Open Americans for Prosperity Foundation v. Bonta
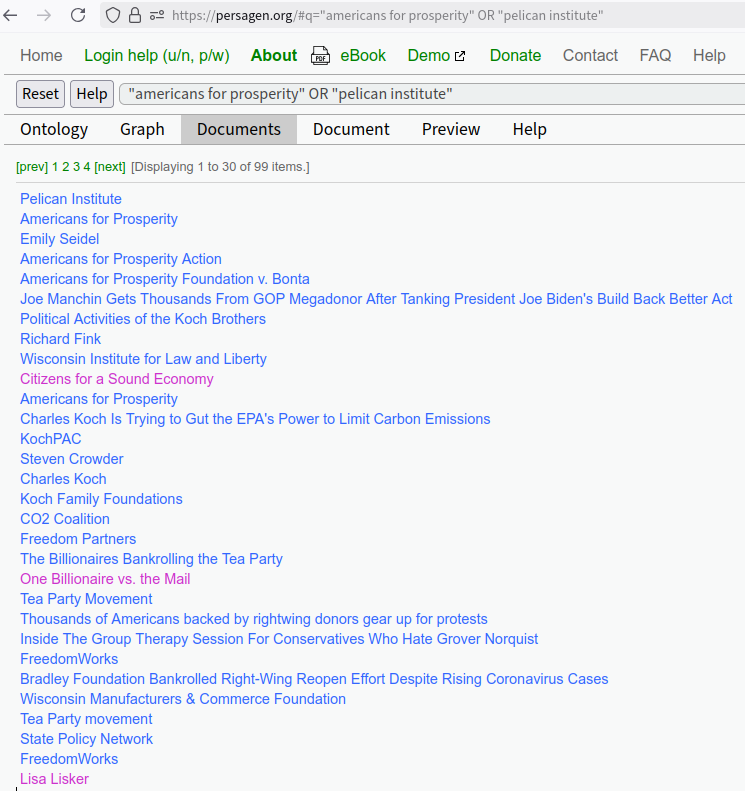745x791 pixels. pyautogui.click(x=164, y=279)
